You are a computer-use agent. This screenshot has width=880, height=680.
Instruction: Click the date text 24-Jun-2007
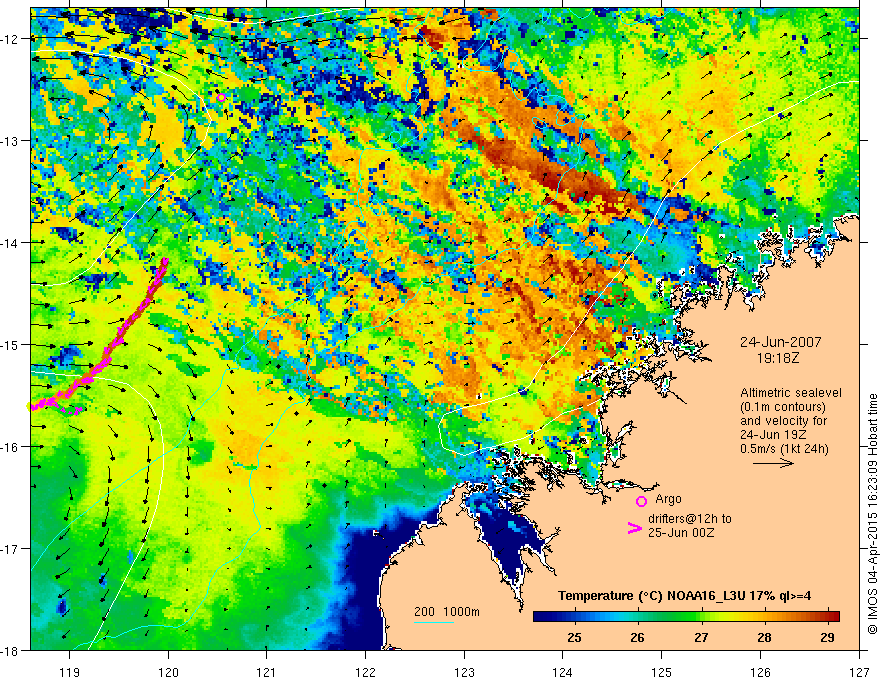[x=781, y=342]
